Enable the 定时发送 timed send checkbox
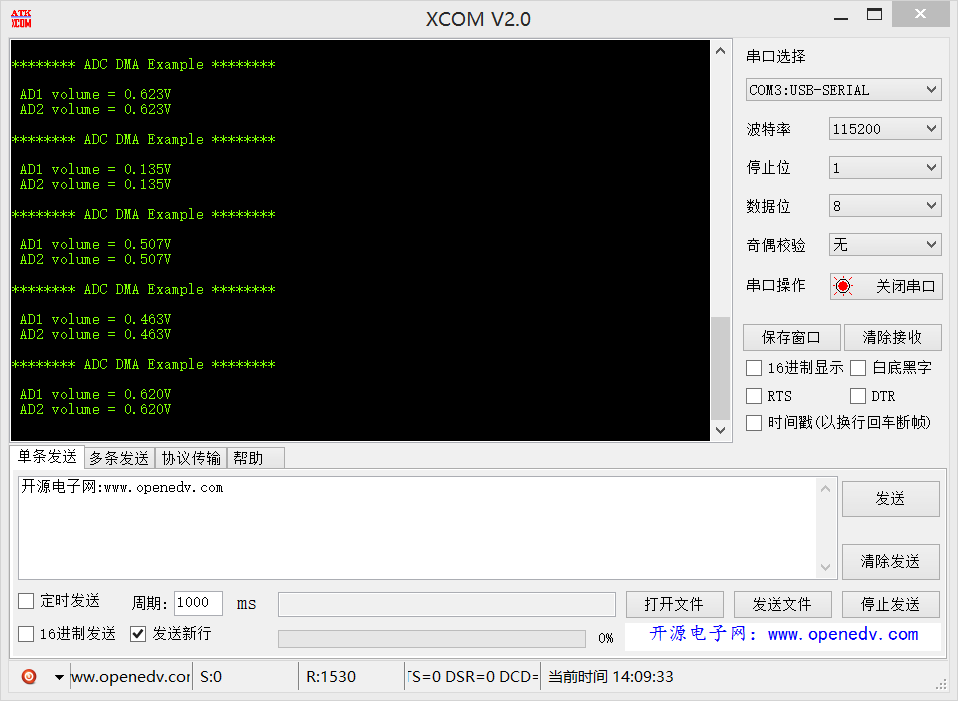The height and width of the screenshot is (701, 958). click(x=26, y=601)
